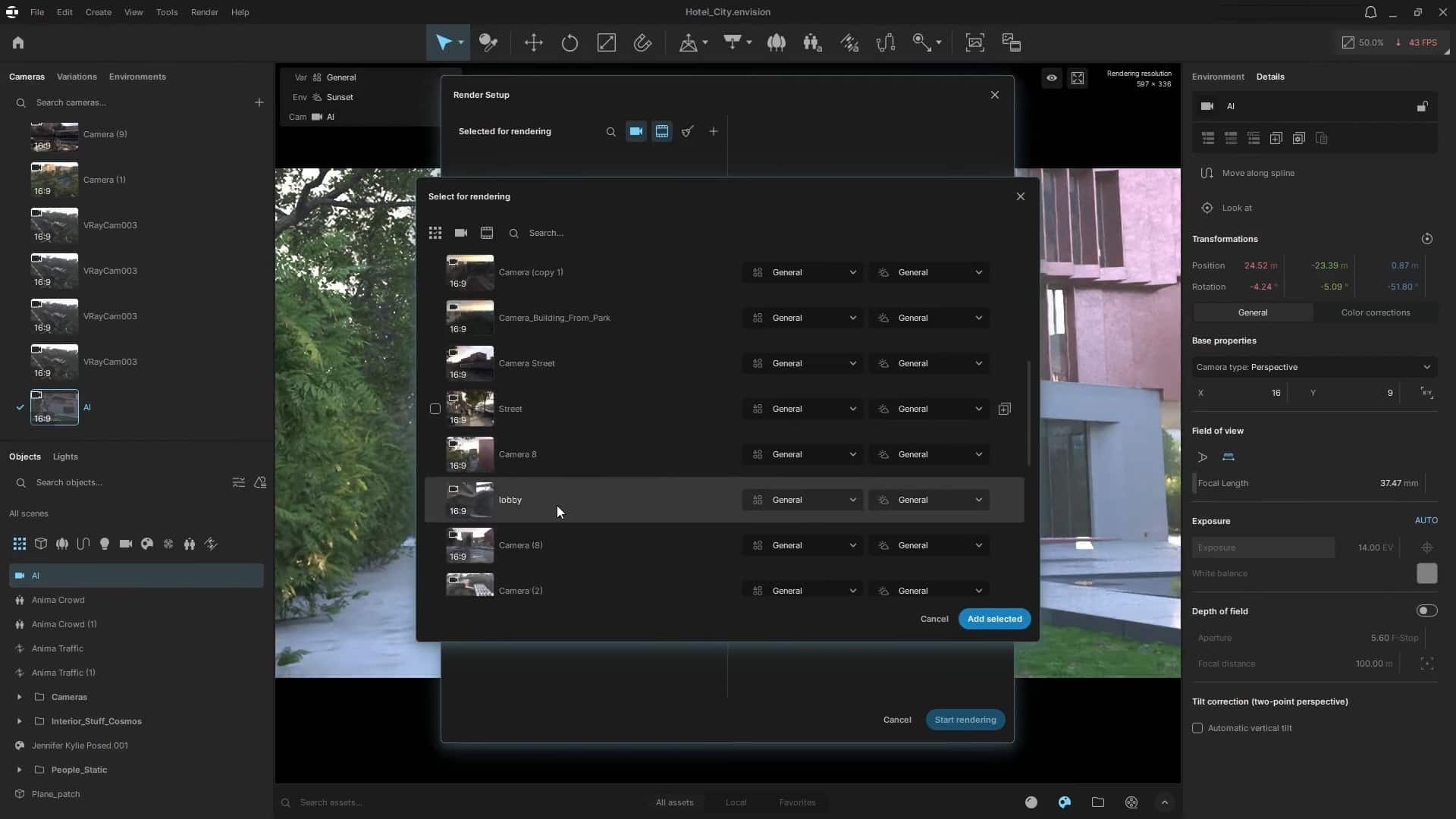This screenshot has width=1456, height=819.
Task: Click the Select for rendering list scrollbar
Action: pyautogui.click(x=1029, y=413)
